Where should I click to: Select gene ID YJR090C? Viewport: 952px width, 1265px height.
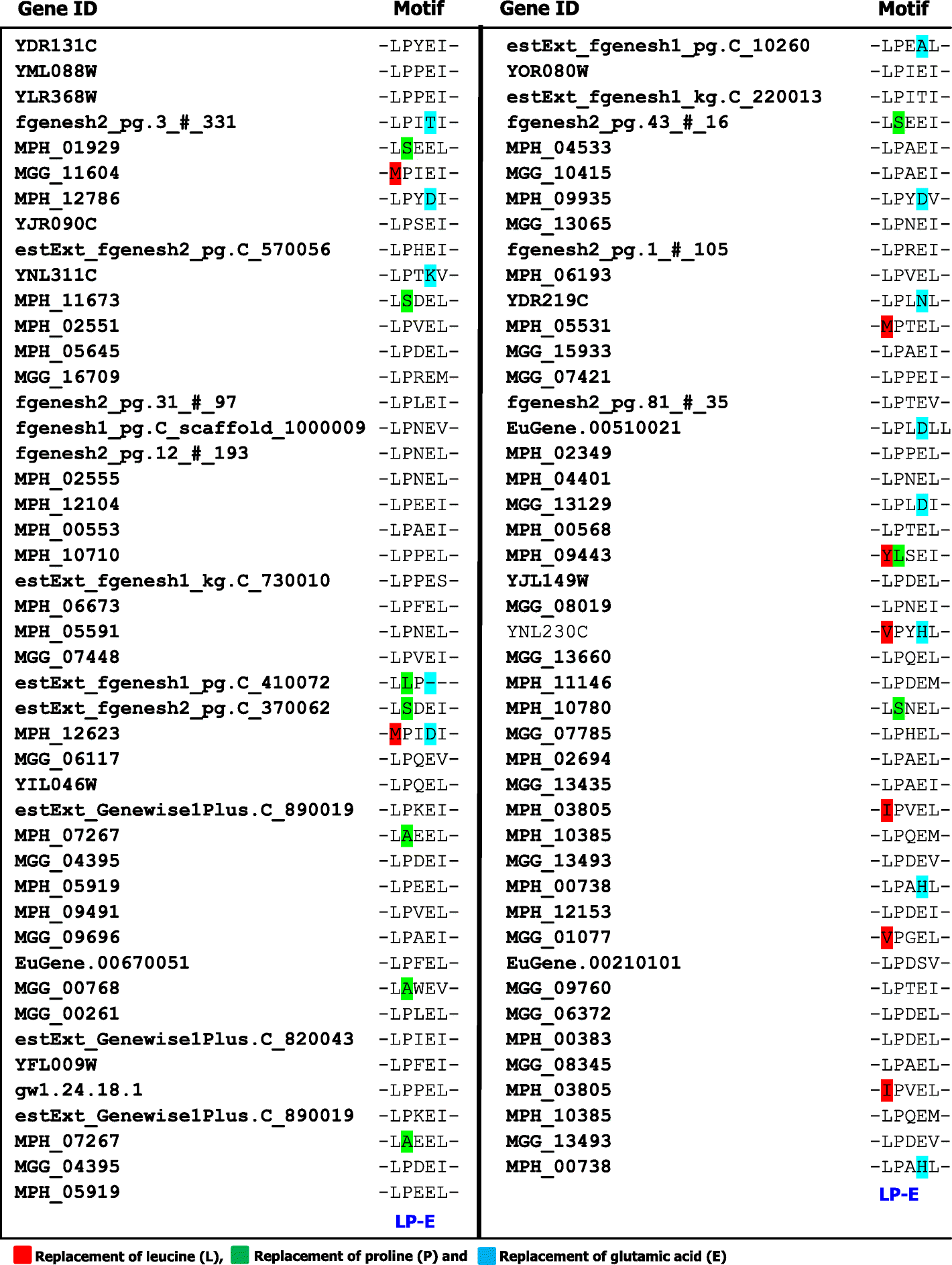pyautogui.click(x=56, y=224)
